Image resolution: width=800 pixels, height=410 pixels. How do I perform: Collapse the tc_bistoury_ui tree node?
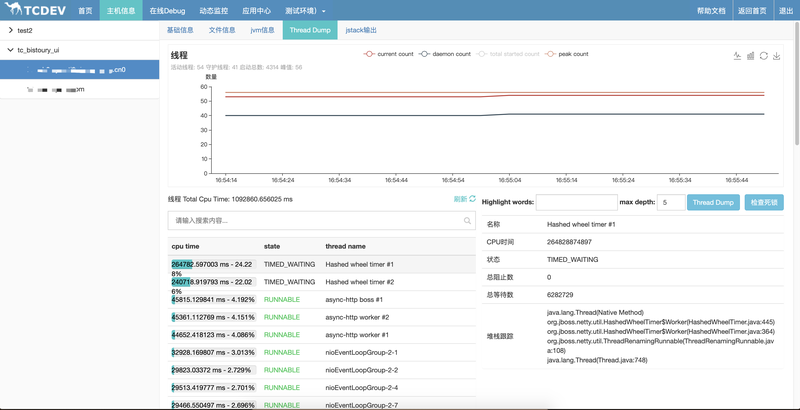[10, 49]
